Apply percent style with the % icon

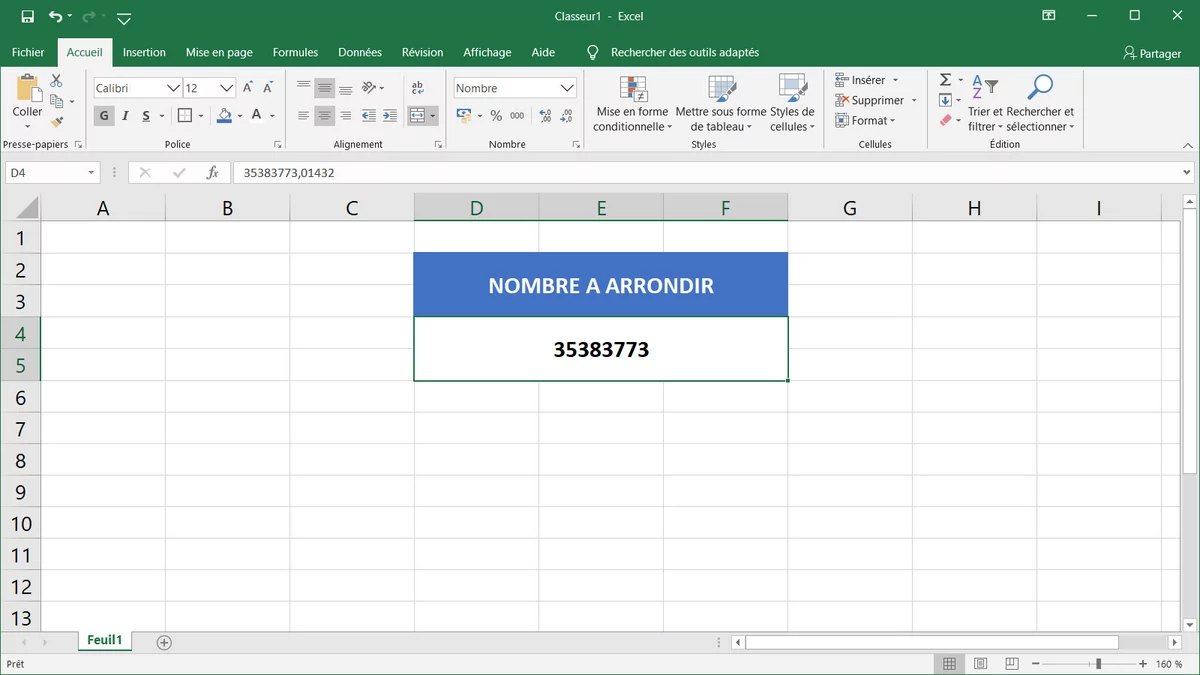(x=496, y=116)
